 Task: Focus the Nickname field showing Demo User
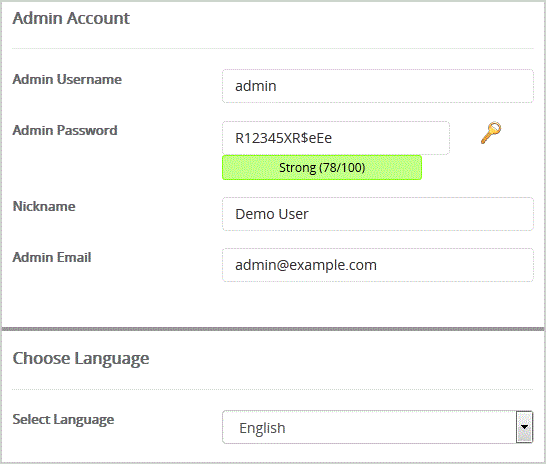tap(378, 214)
